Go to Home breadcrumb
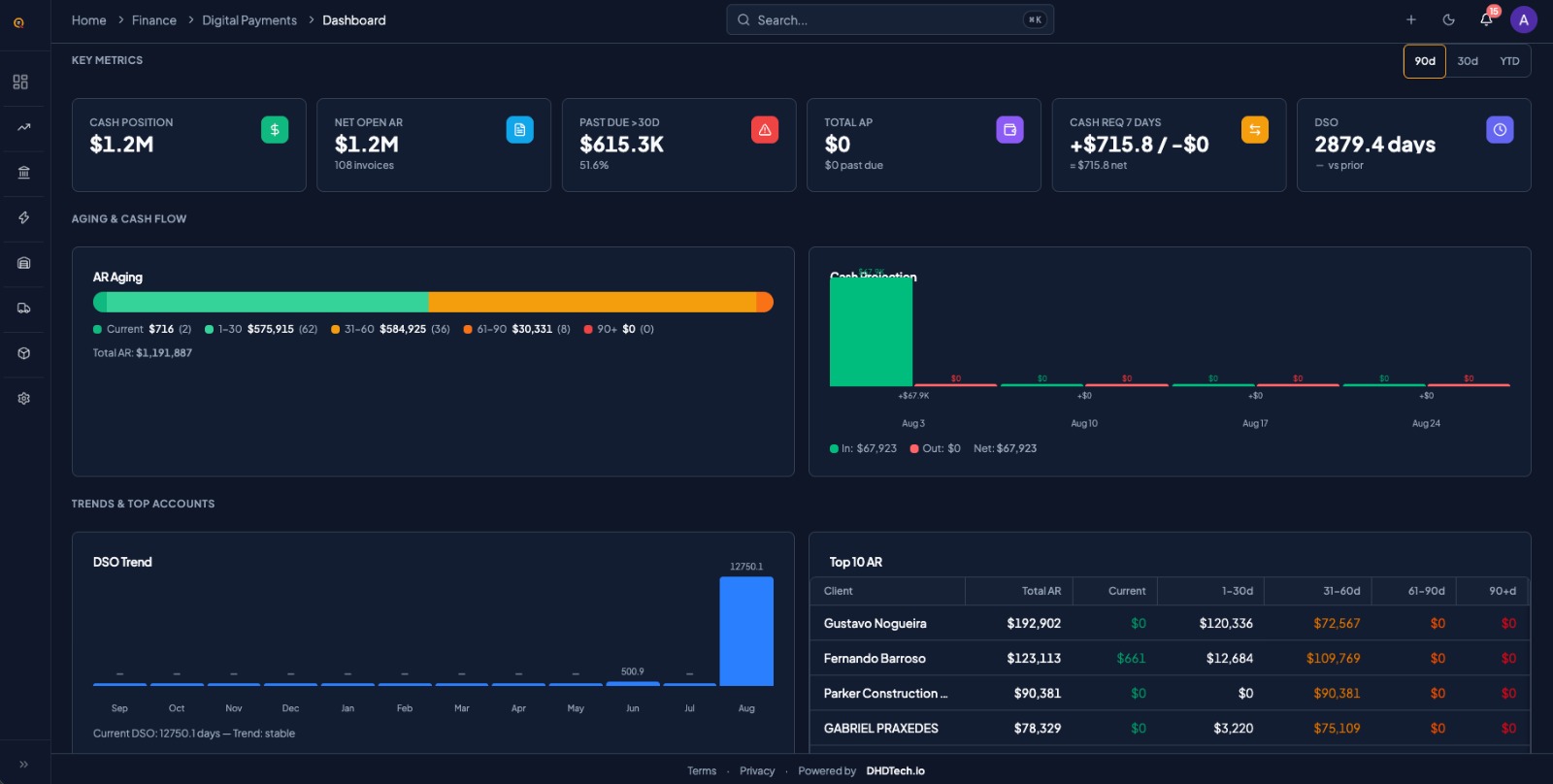The width and height of the screenshot is (1553, 784). tap(88, 20)
